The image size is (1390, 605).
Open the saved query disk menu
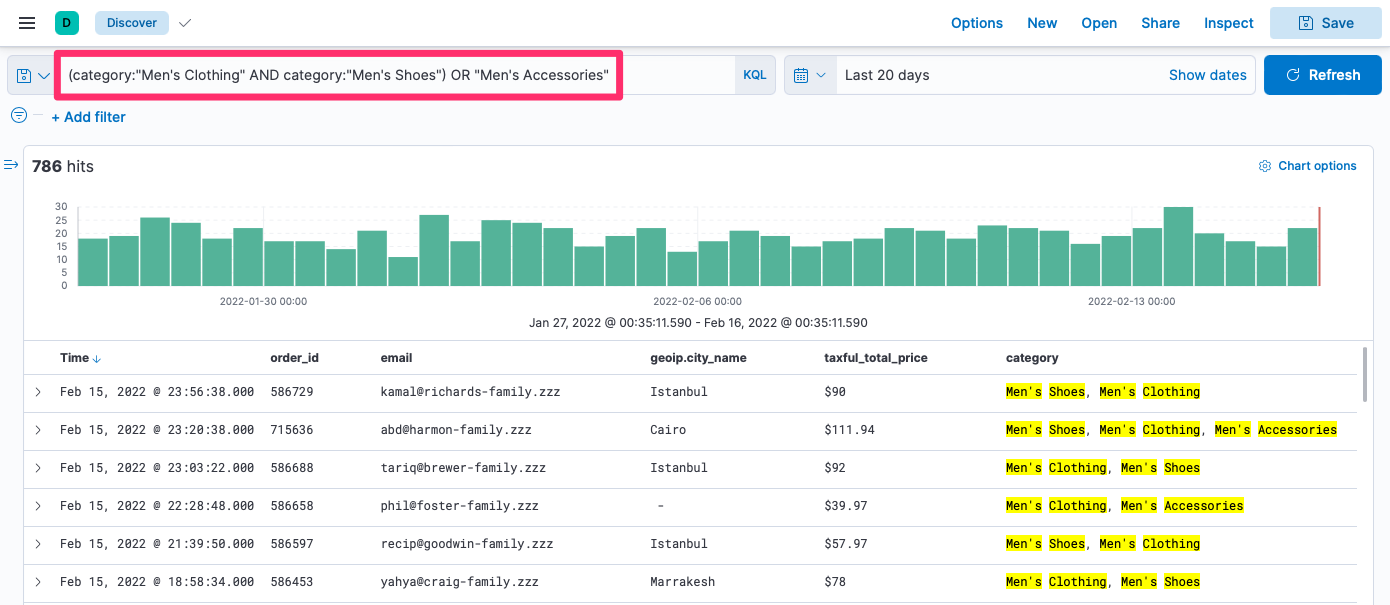pyautogui.click(x=31, y=75)
